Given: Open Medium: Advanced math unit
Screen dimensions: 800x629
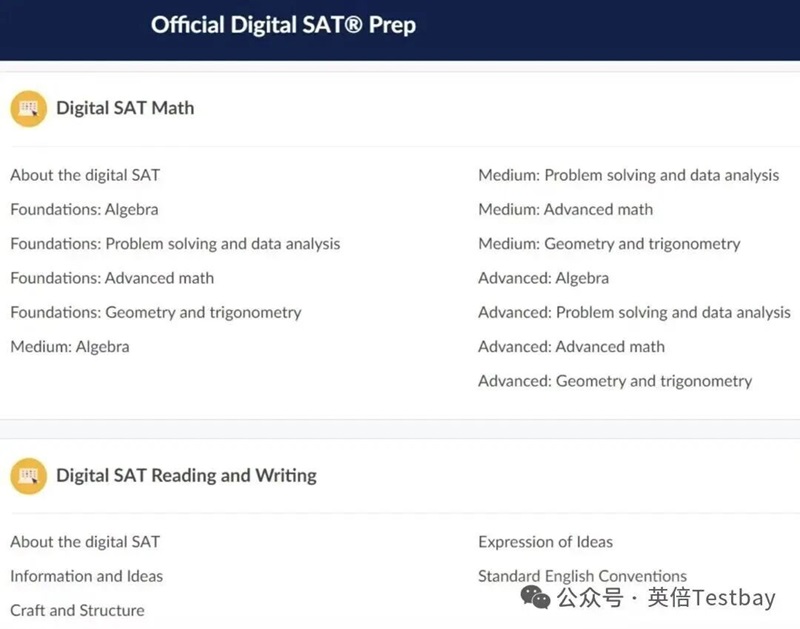Looking at the screenshot, I should [x=565, y=209].
